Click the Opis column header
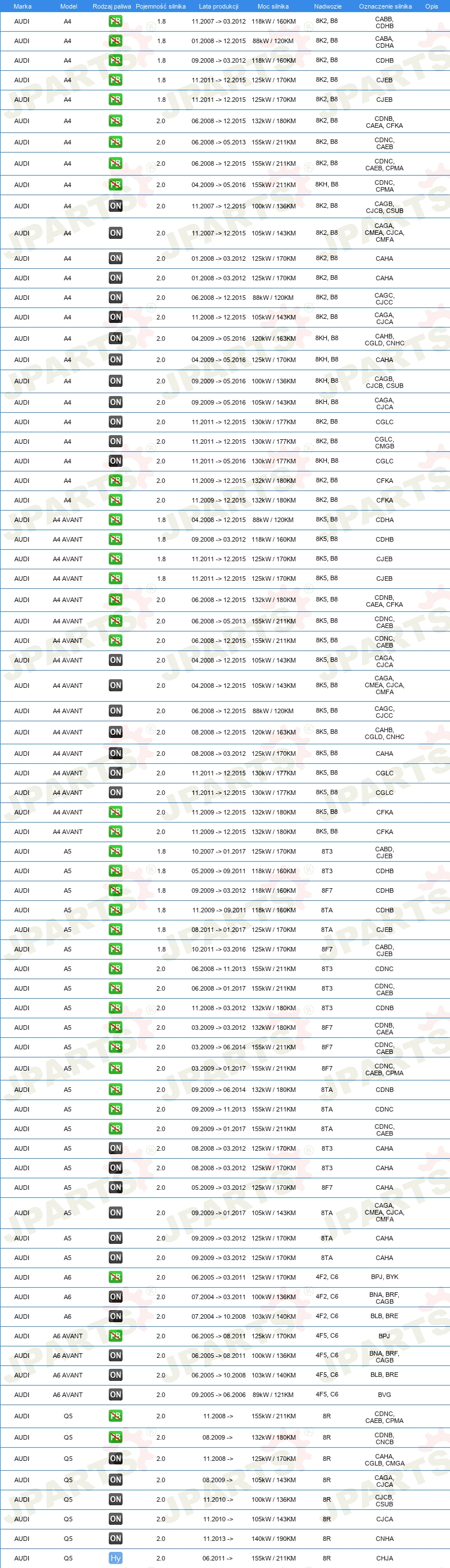Image resolution: width=450 pixels, height=1568 pixels. coord(431,6)
